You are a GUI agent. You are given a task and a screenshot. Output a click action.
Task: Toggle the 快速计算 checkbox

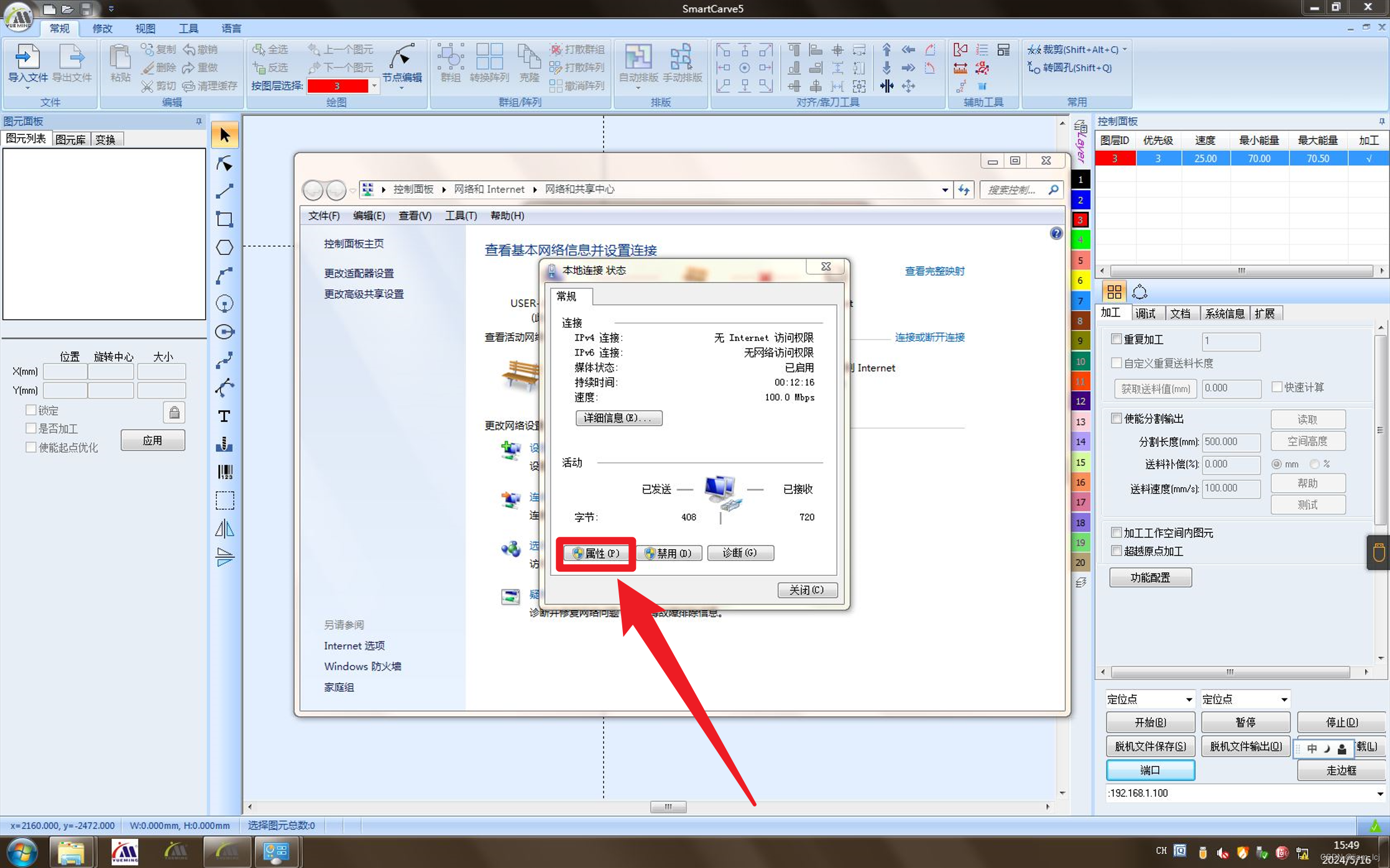[x=1277, y=387]
